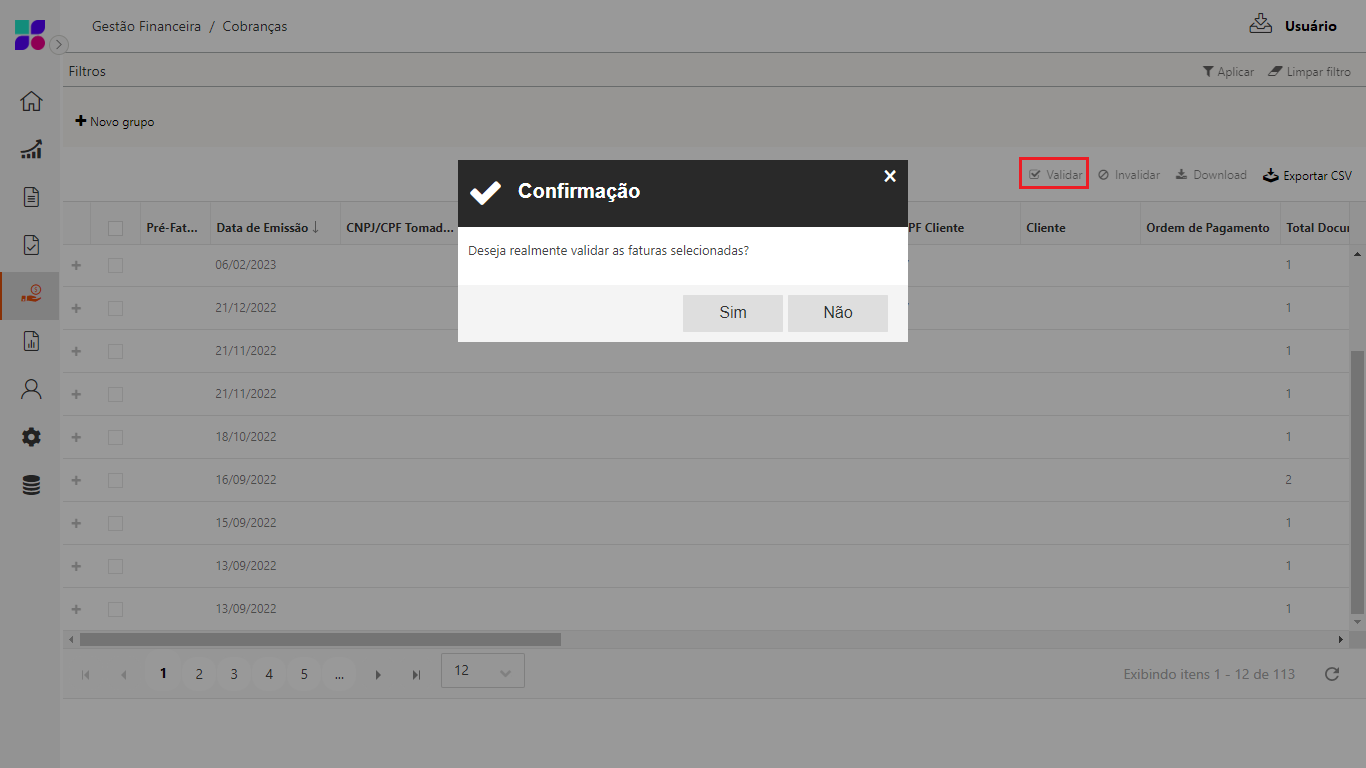
Task: Open the report document sidebar icon
Action: (x=31, y=341)
